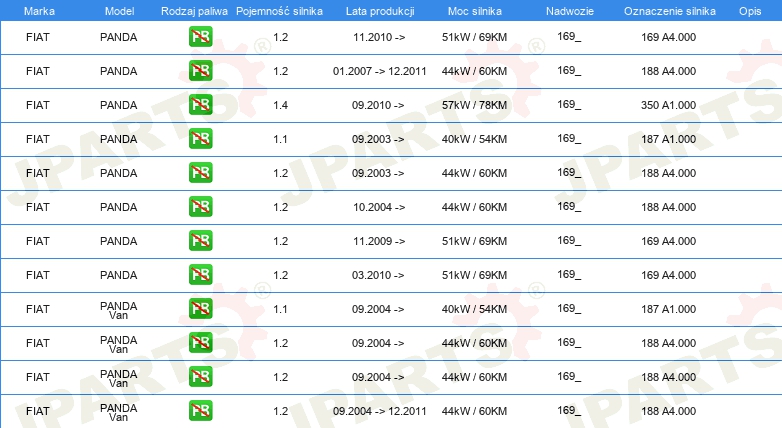The image size is (782, 428).
Task: Click the engine code 350 A1.000
Action: point(668,105)
